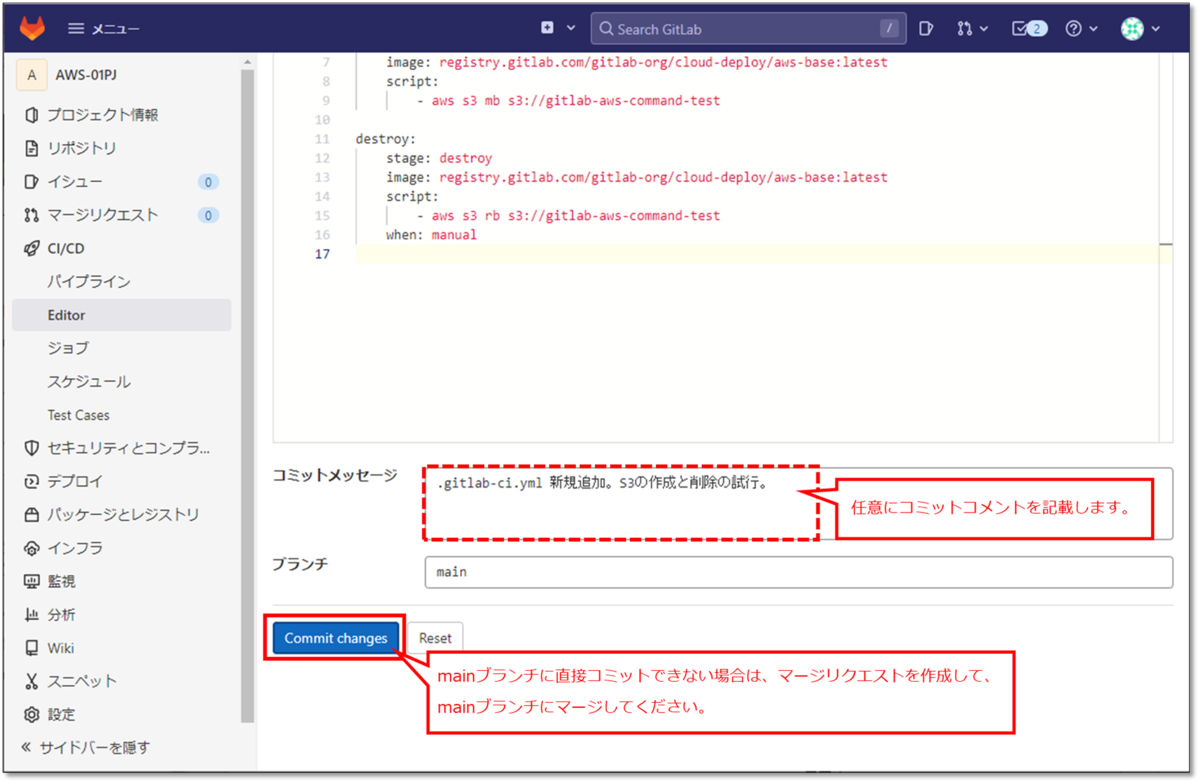Image resolution: width=1200 pixels, height=783 pixels.
Task: Open the to-do list icon with badge 2
Action: 1029,29
